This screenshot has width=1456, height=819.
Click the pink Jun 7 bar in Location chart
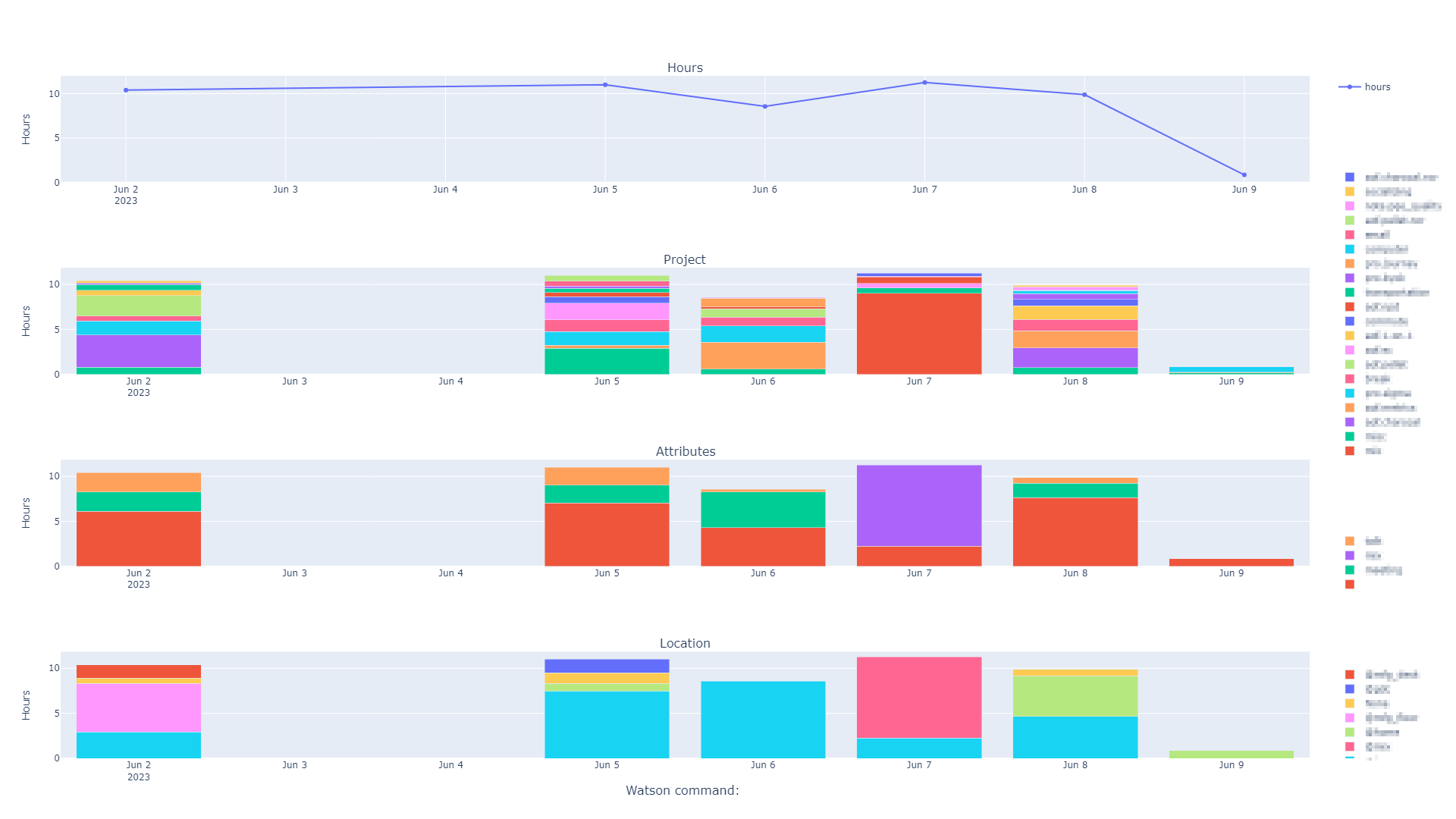918,698
